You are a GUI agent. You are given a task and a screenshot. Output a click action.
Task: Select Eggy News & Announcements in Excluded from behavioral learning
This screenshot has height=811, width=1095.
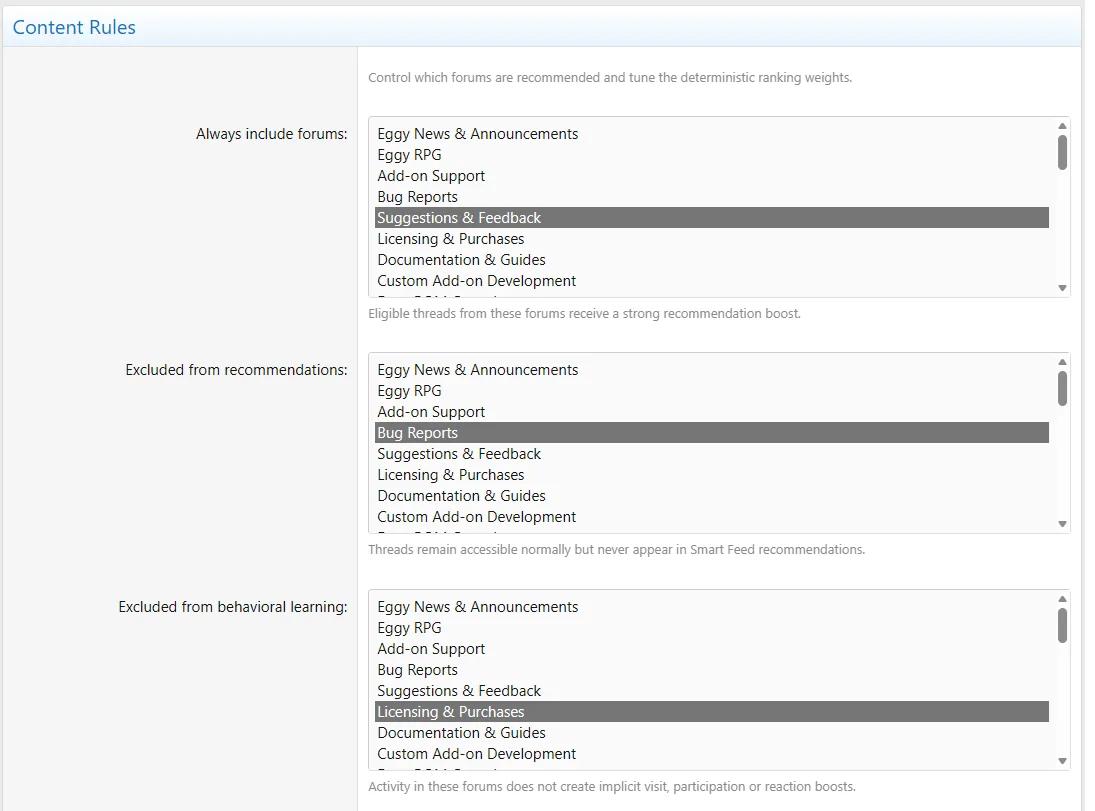tap(712, 607)
